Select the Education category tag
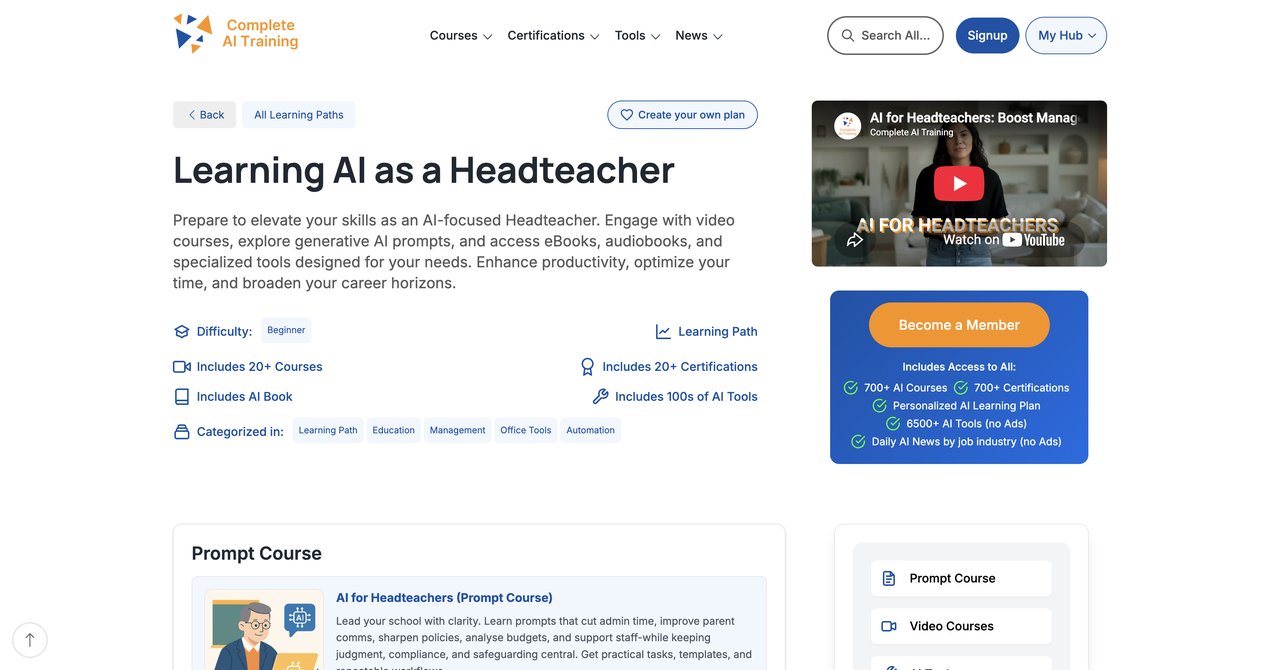 pos(393,431)
